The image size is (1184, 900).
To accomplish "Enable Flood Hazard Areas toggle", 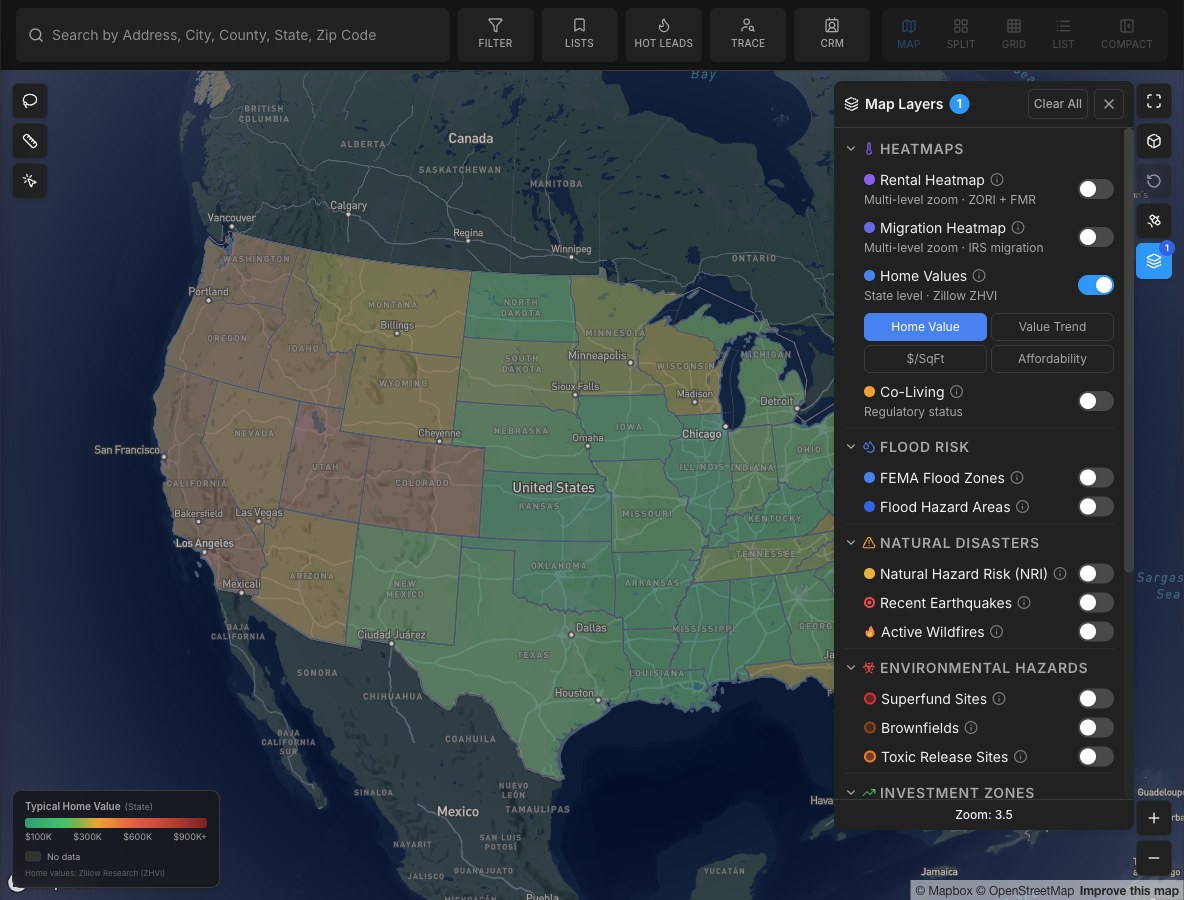I will pyautogui.click(x=1096, y=507).
